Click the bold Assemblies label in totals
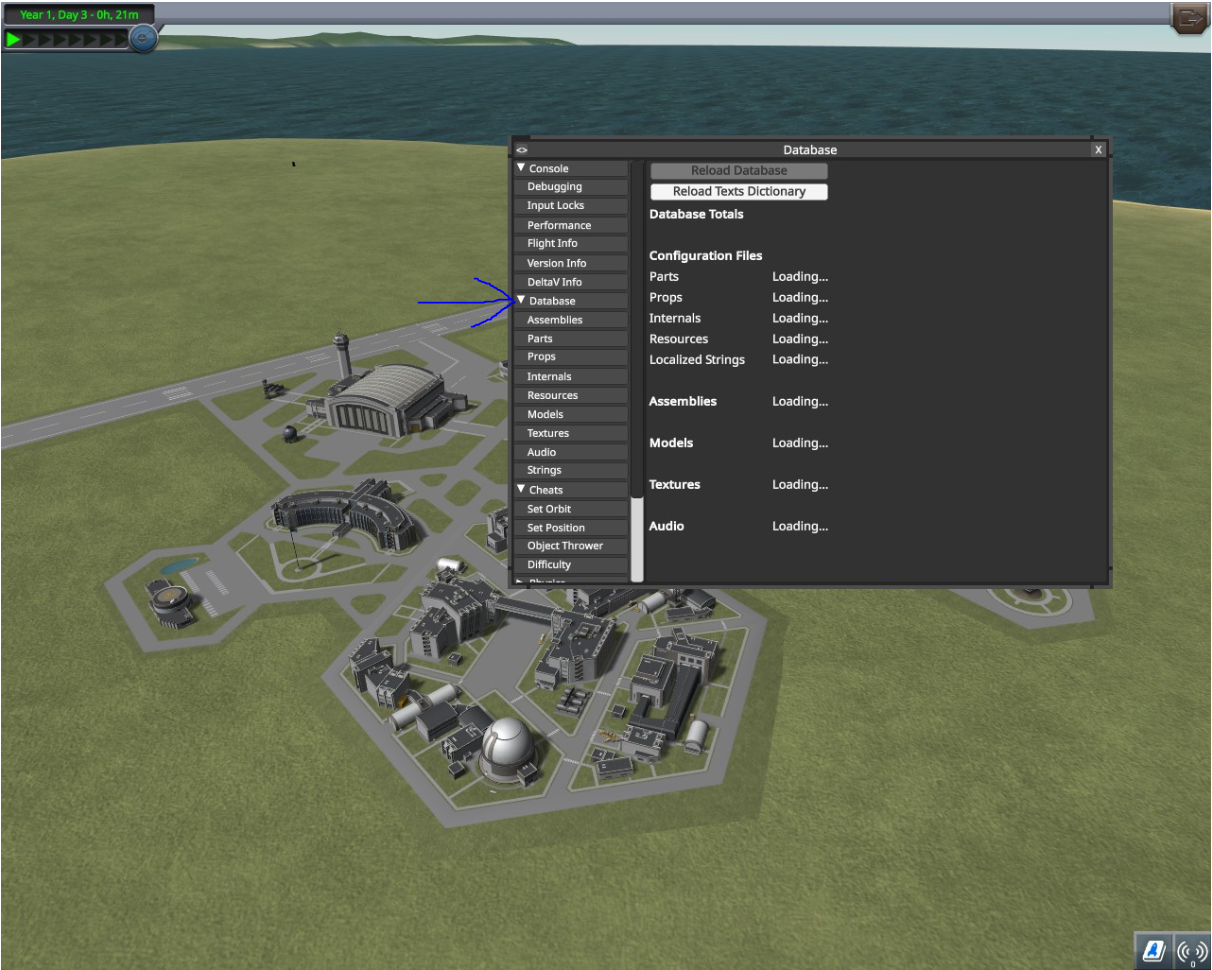1212x970 pixels. click(683, 402)
